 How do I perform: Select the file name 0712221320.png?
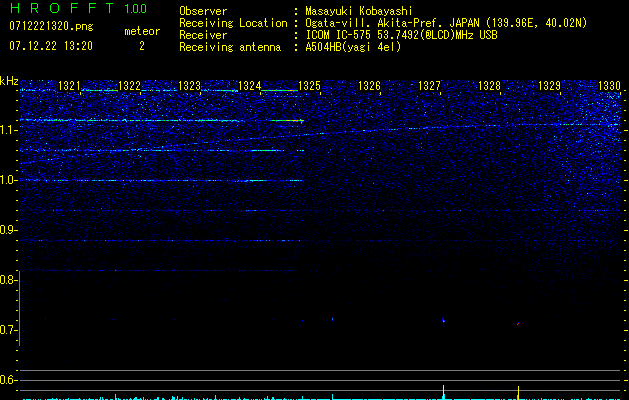point(51,26)
